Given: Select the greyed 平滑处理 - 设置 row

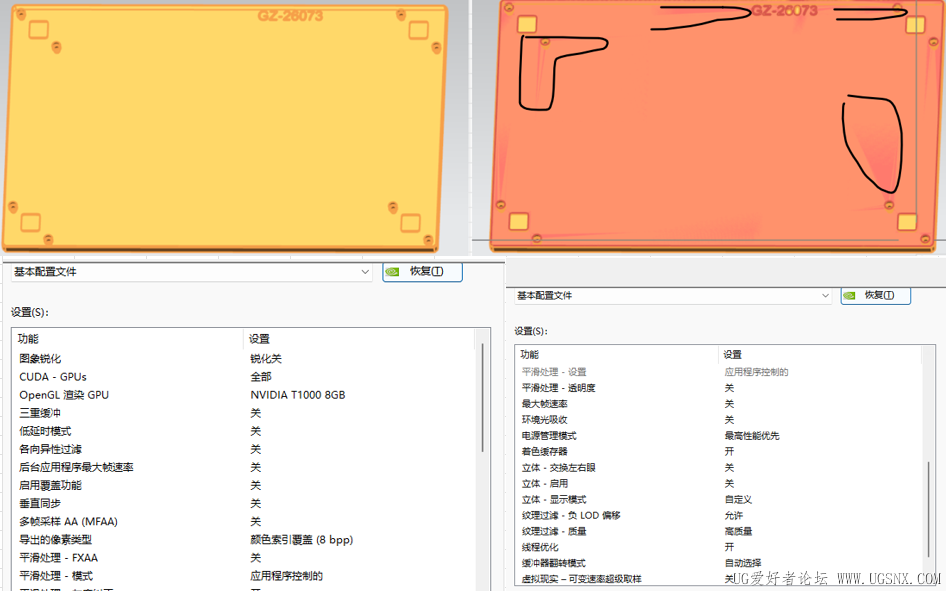Looking at the screenshot, I should pyautogui.click(x=719, y=372).
